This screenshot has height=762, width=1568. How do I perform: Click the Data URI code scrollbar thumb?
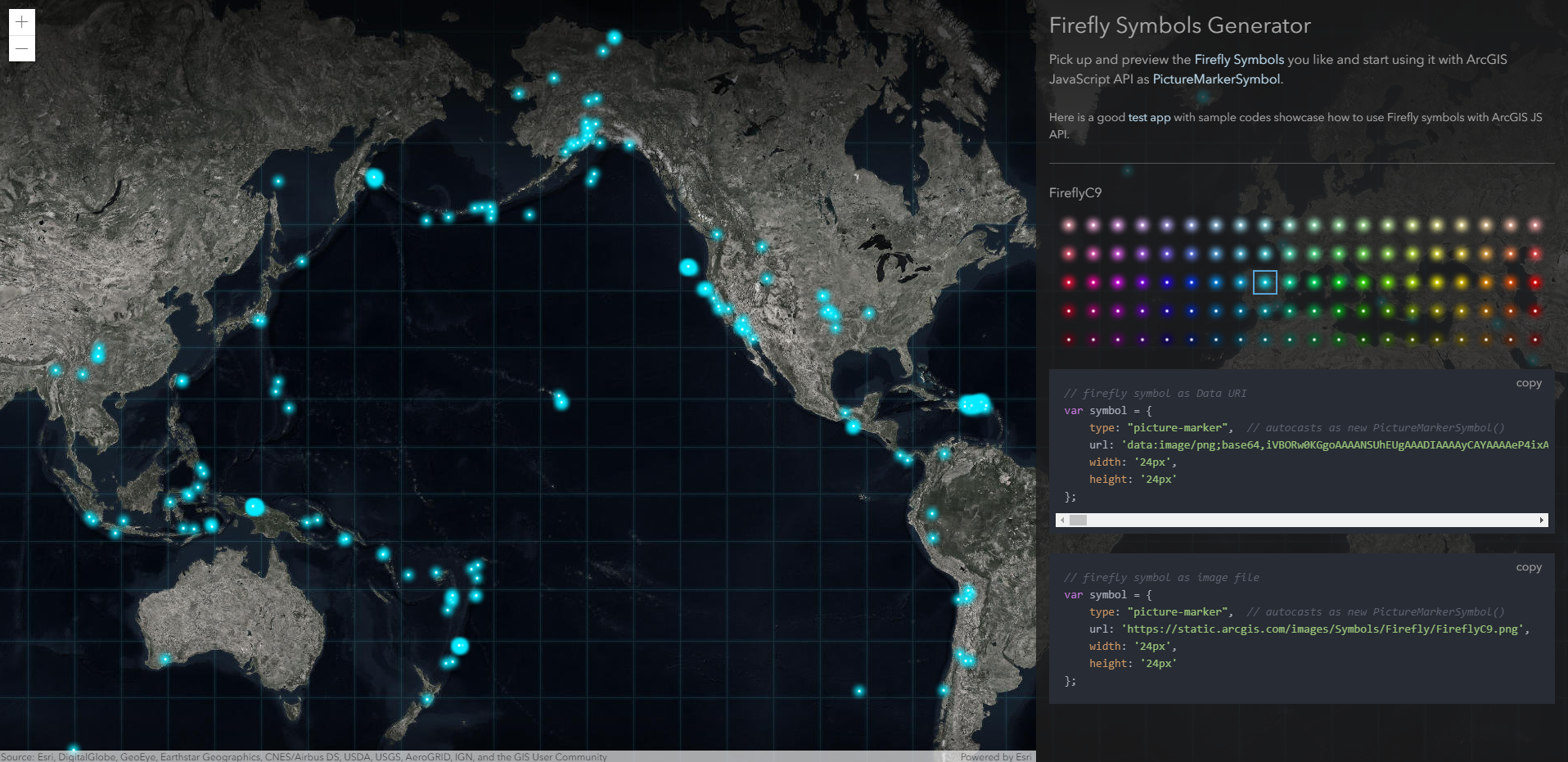click(x=1078, y=521)
